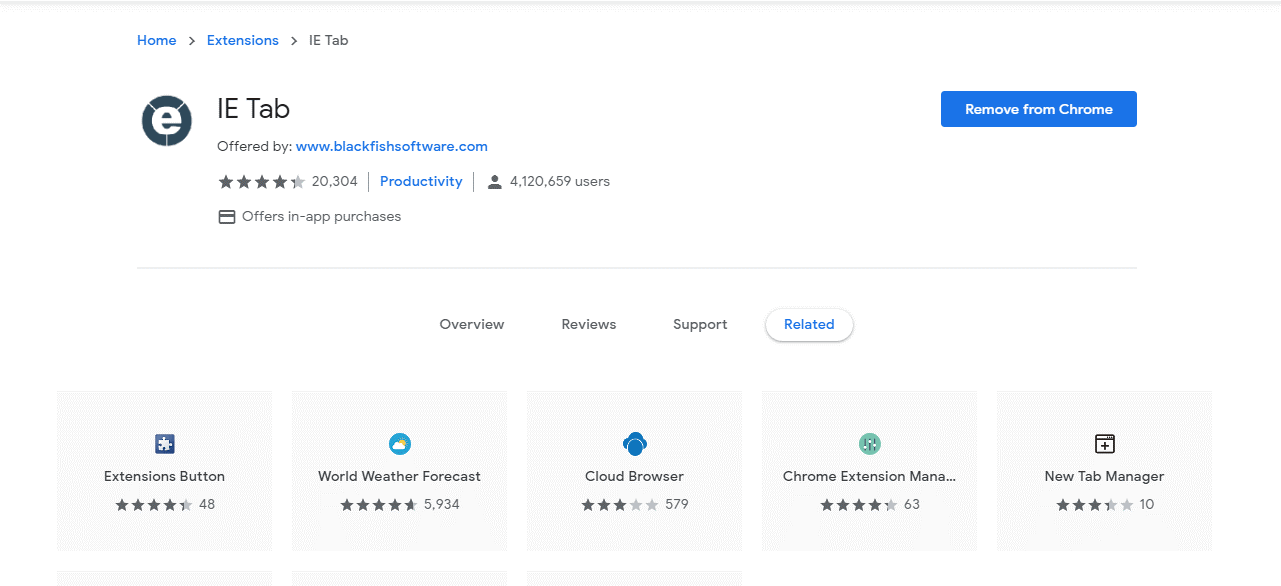Click the Remove from Chrome button
This screenshot has width=1281, height=586.
click(x=1039, y=109)
